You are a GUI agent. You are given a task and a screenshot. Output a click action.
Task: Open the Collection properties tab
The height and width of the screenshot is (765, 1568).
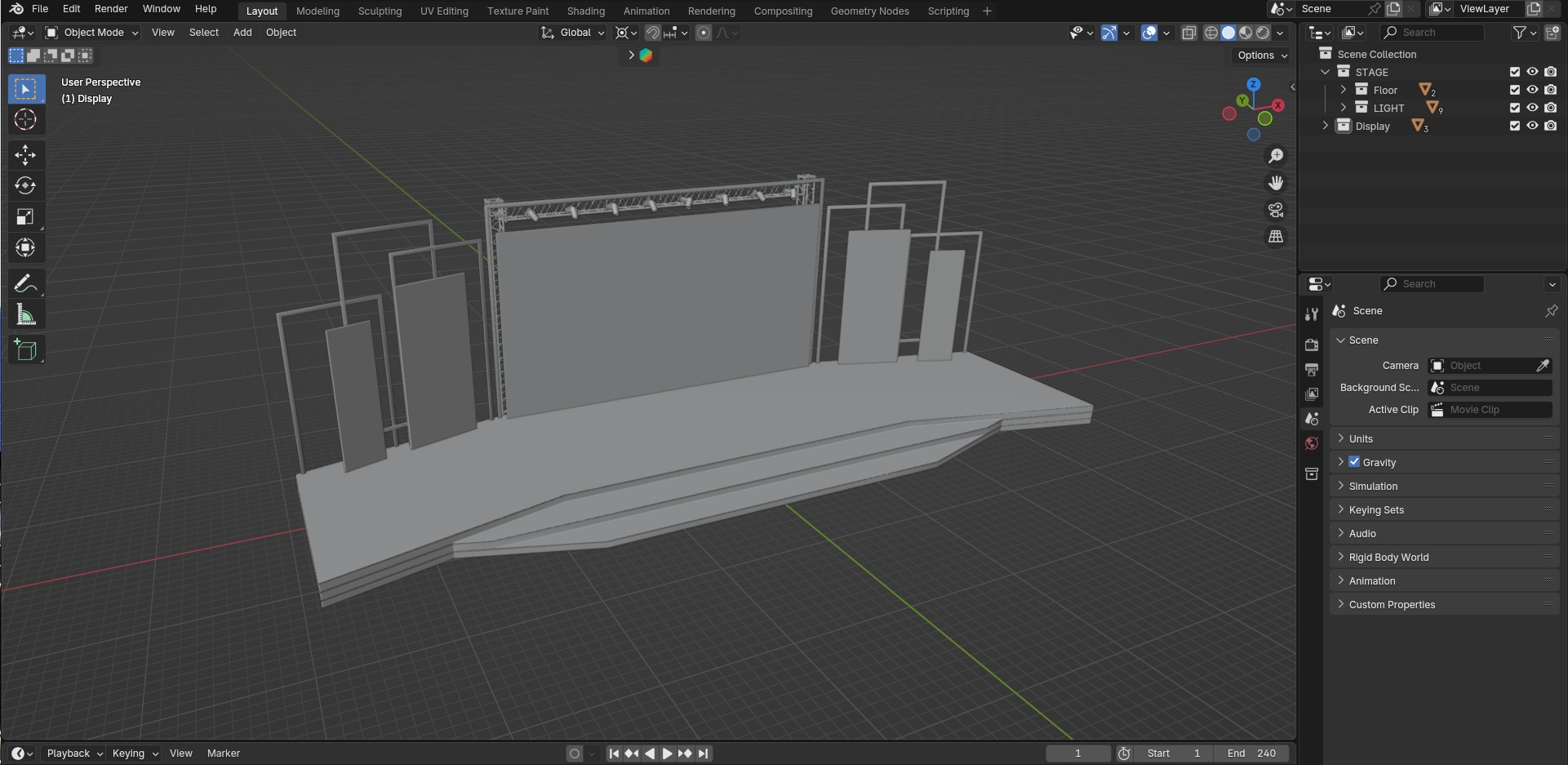[x=1312, y=474]
